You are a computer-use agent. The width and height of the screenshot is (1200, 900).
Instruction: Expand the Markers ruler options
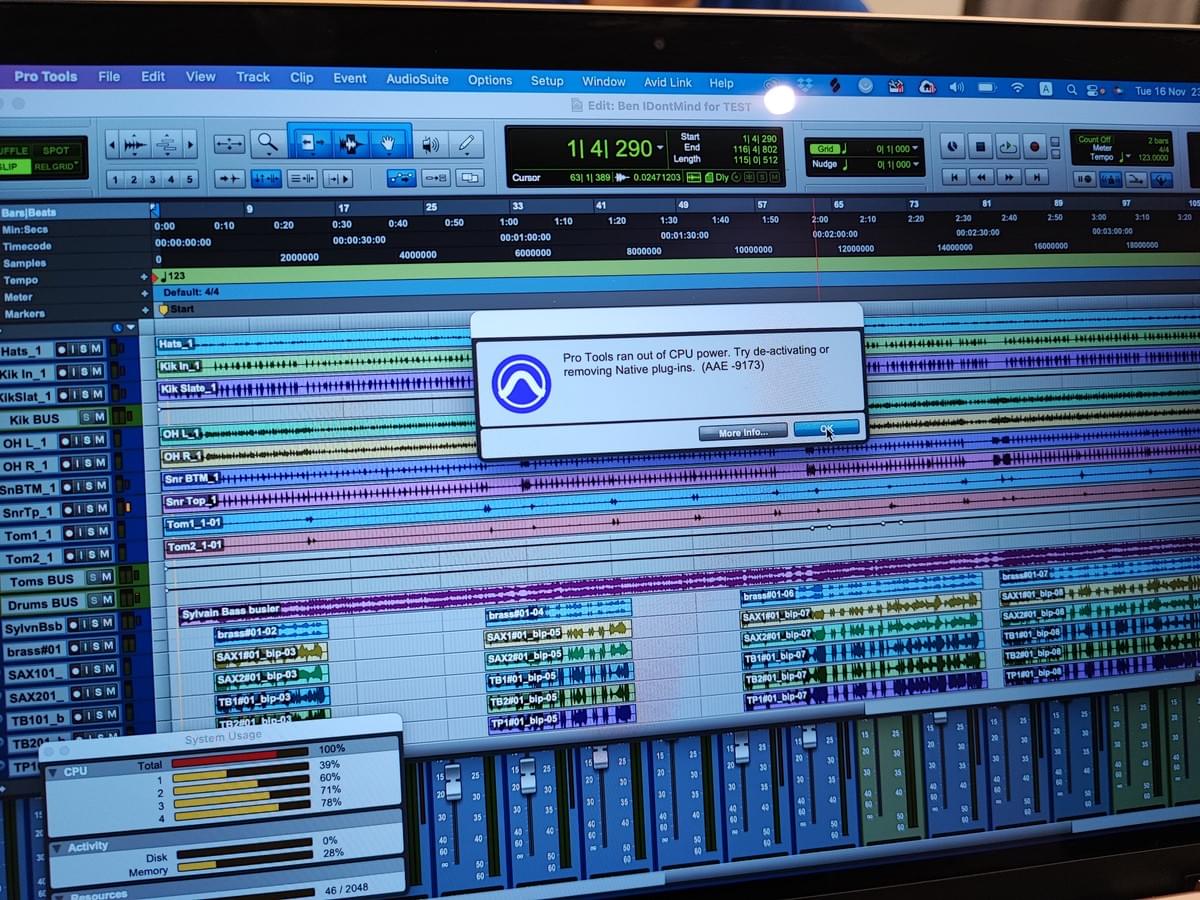(145, 311)
